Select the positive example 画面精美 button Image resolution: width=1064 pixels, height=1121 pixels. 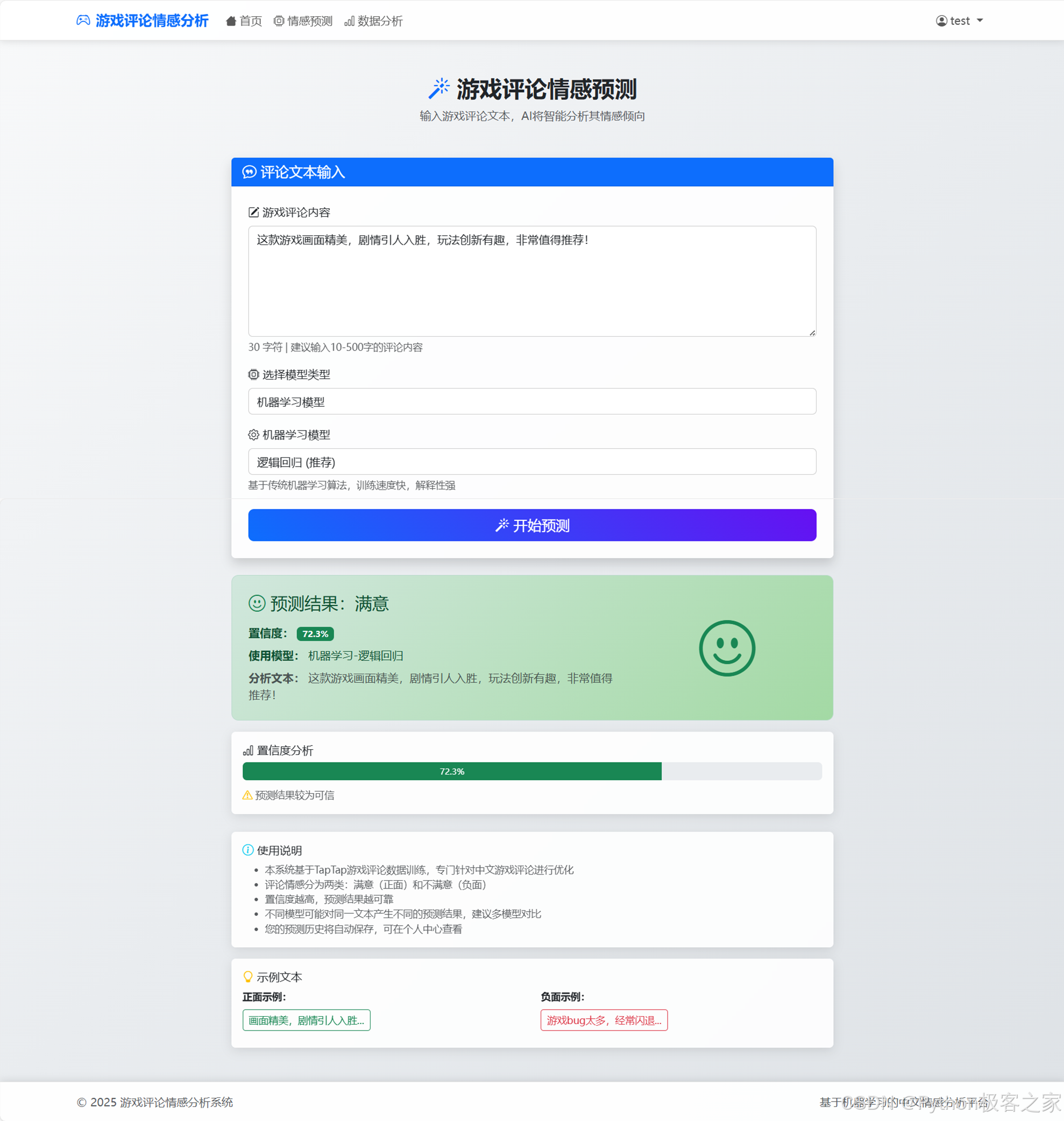(306, 1020)
